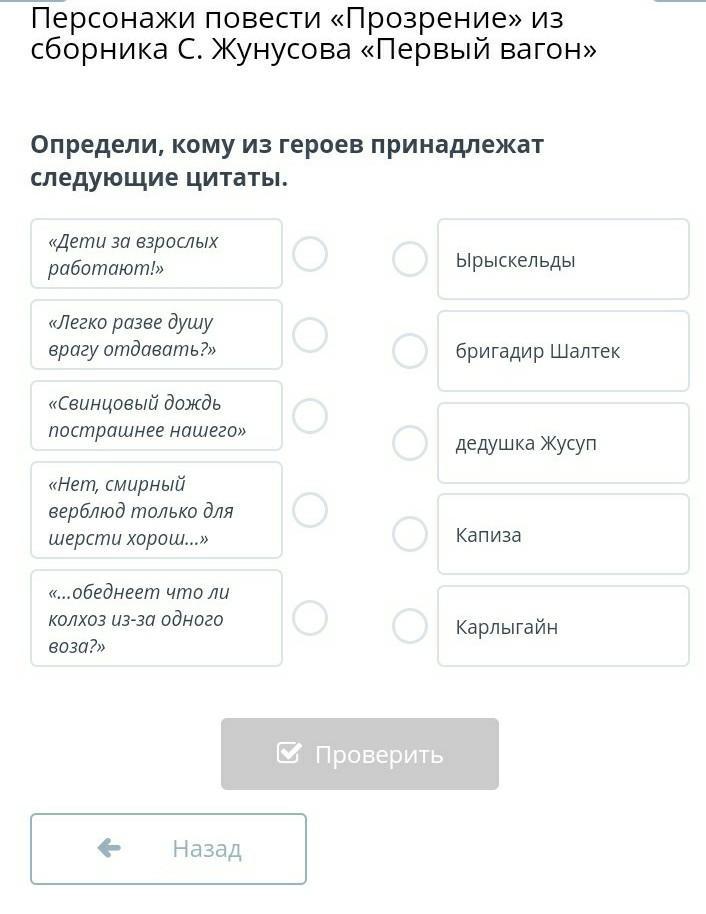Click the quote card «Легко разве душу врагу отдавать?»
The height and width of the screenshot is (914, 706).
tap(156, 335)
